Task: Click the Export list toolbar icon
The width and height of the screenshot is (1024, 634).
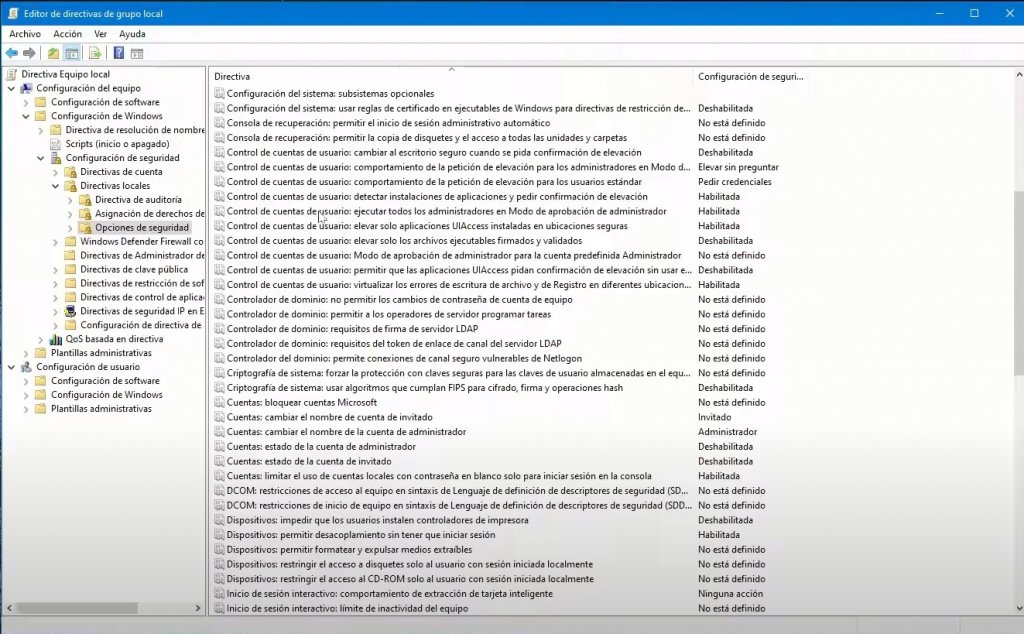Action: [95, 53]
